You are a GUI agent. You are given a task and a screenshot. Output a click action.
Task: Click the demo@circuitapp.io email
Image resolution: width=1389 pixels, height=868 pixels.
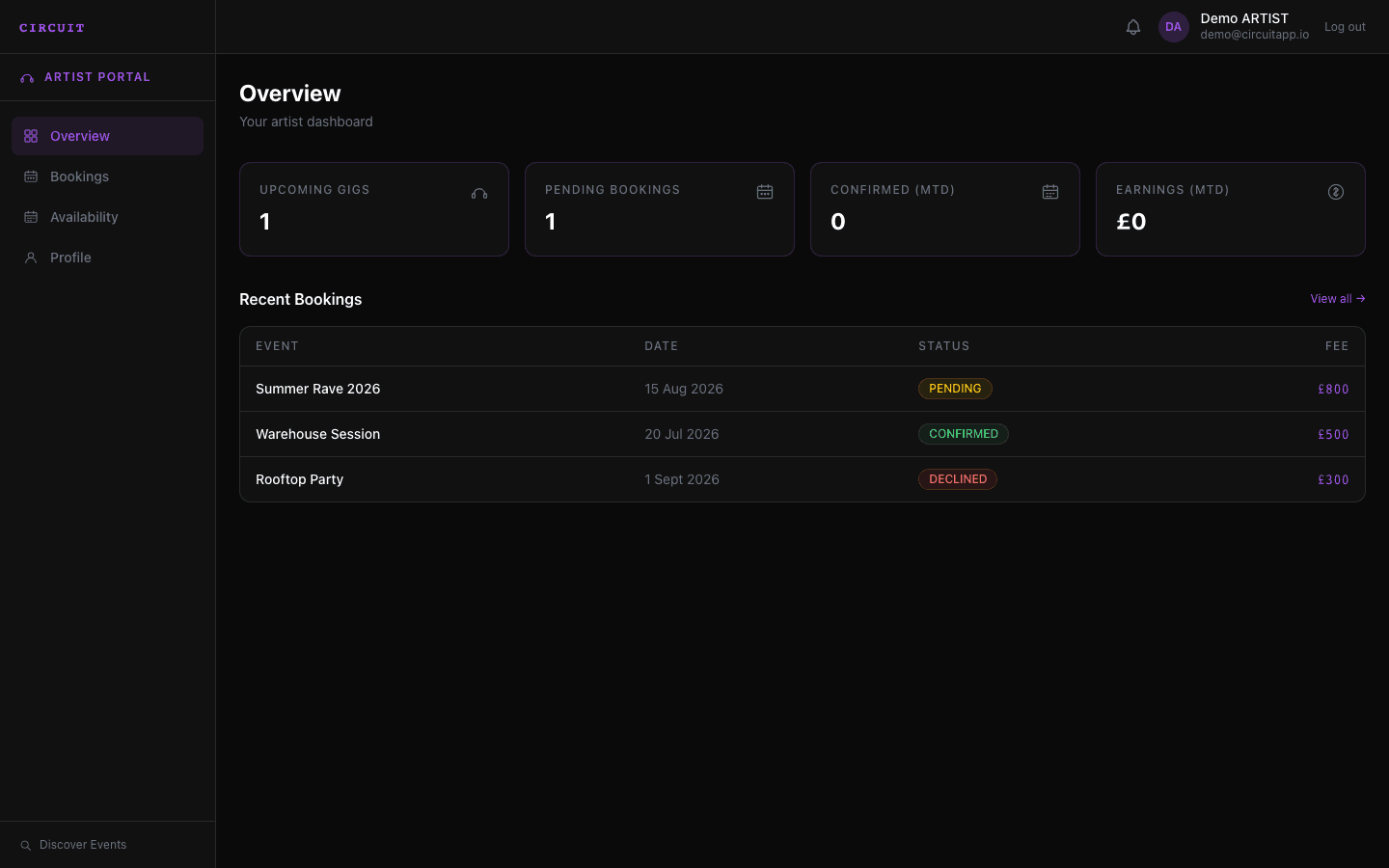[x=1254, y=35]
